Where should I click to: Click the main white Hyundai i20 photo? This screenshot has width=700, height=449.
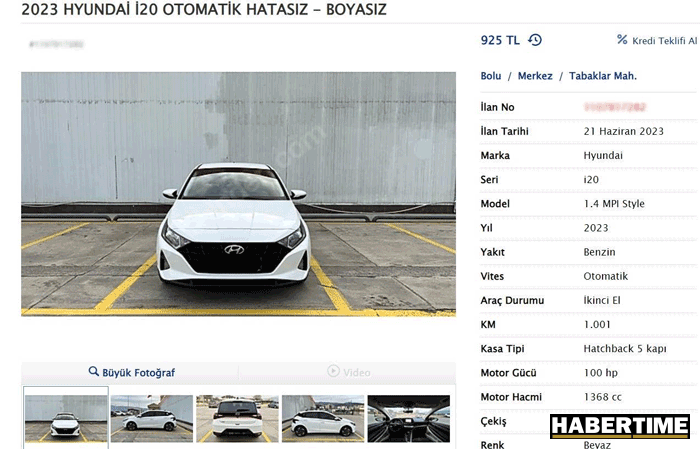(238, 194)
